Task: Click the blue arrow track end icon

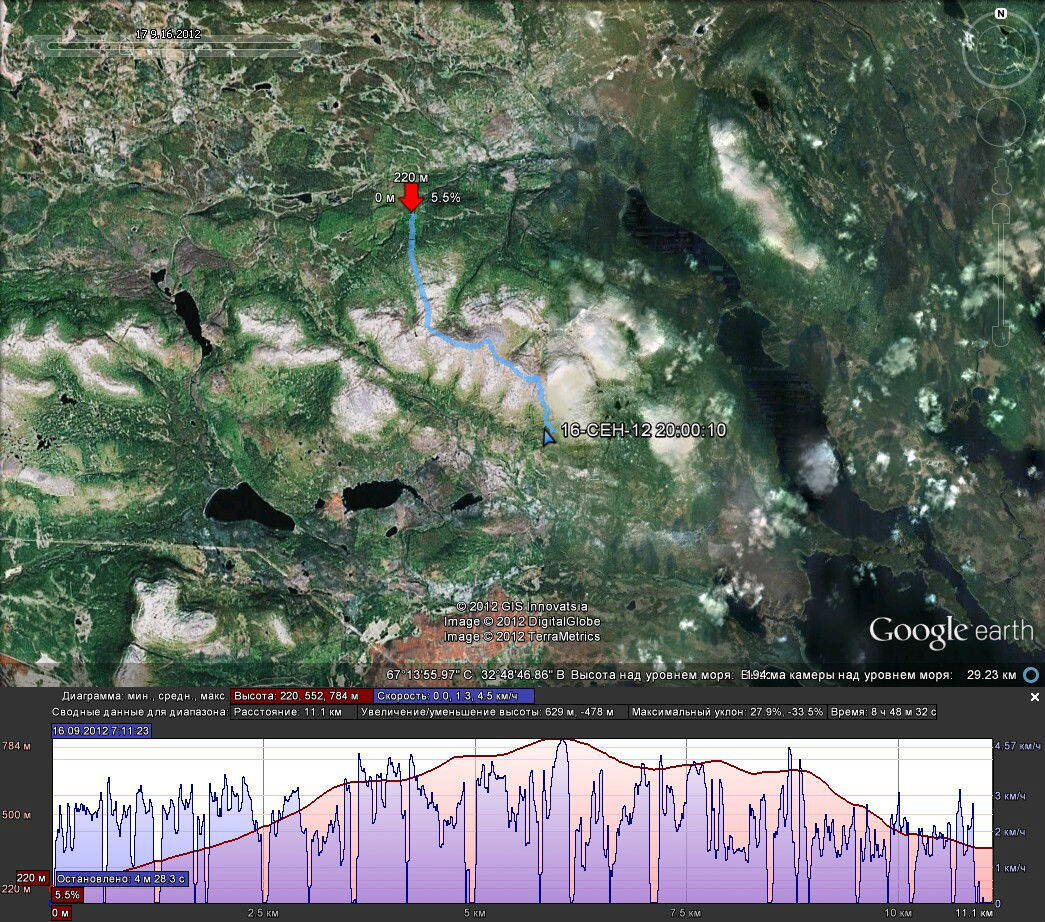Action: point(548,437)
